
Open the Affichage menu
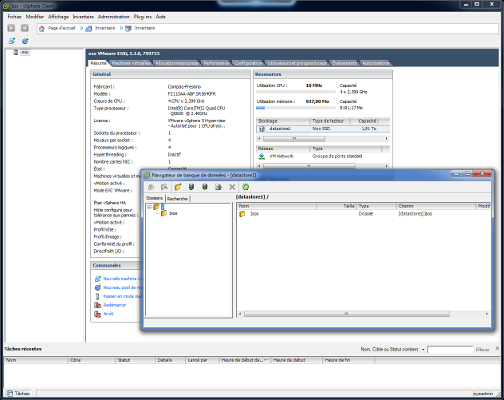click(x=58, y=17)
